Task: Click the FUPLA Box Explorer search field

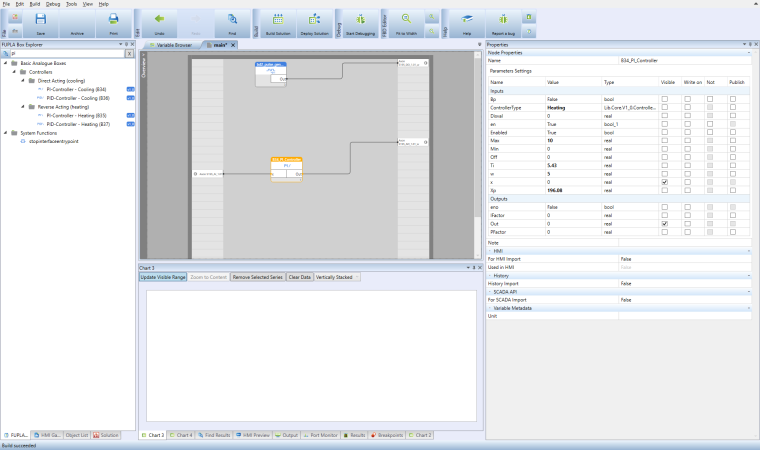Action: (x=65, y=53)
